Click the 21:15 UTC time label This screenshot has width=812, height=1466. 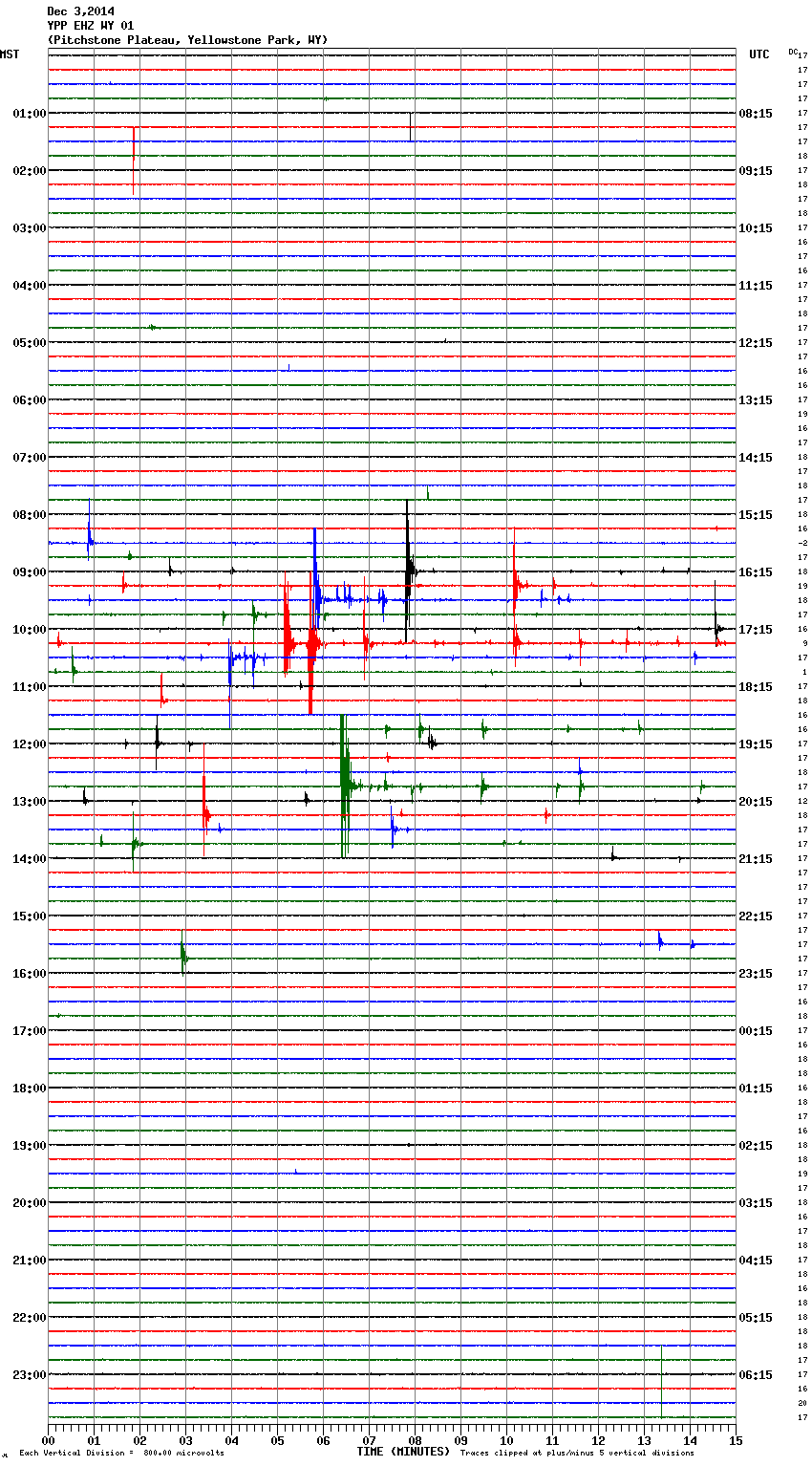pos(756,859)
